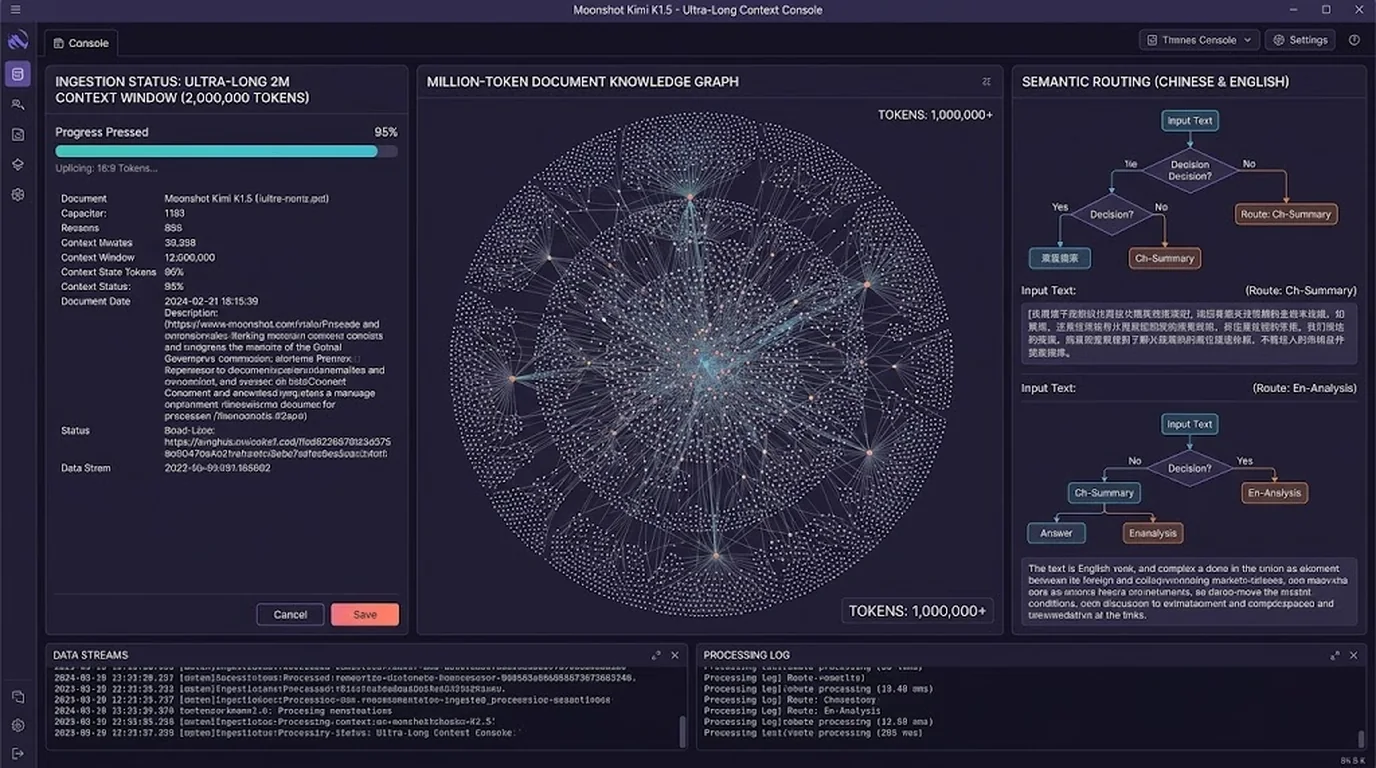The width and height of the screenshot is (1376, 768).
Task: Open the Thmnes Console dropdown
Action: (1198, 40)
